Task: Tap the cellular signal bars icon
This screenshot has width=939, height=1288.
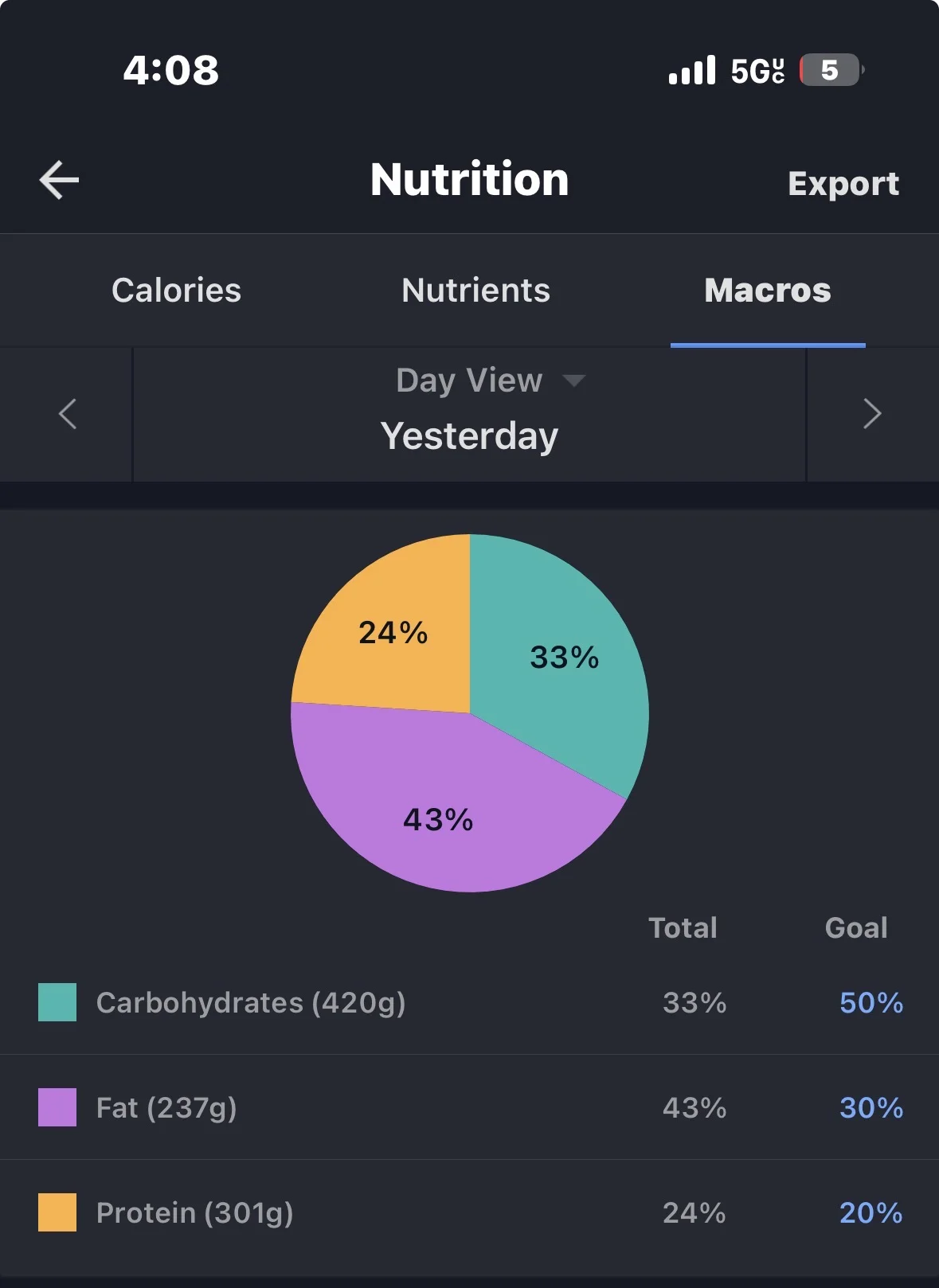Action: 692,70
